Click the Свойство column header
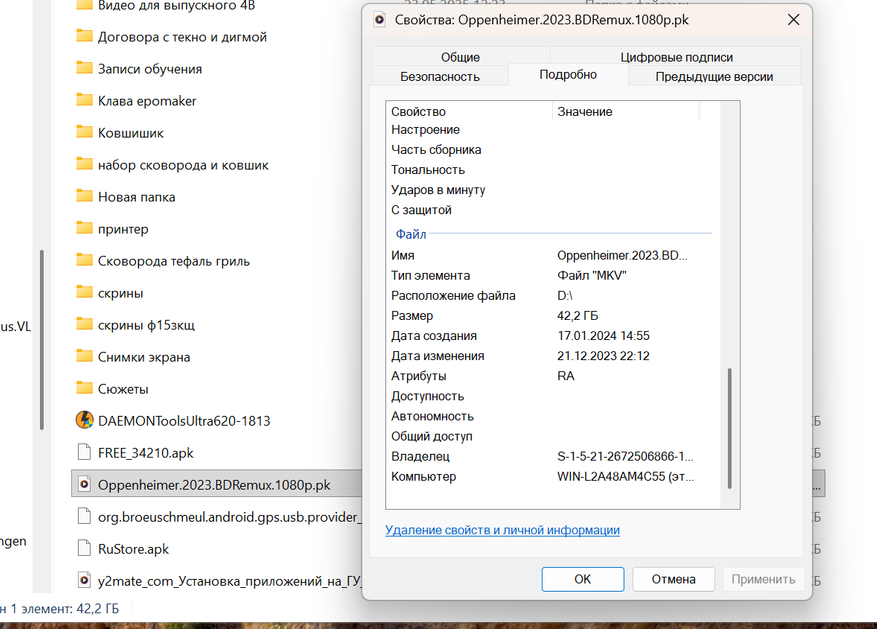Viewport: 877px width, 629px height. pyautogui.click(x=469, y=111)
